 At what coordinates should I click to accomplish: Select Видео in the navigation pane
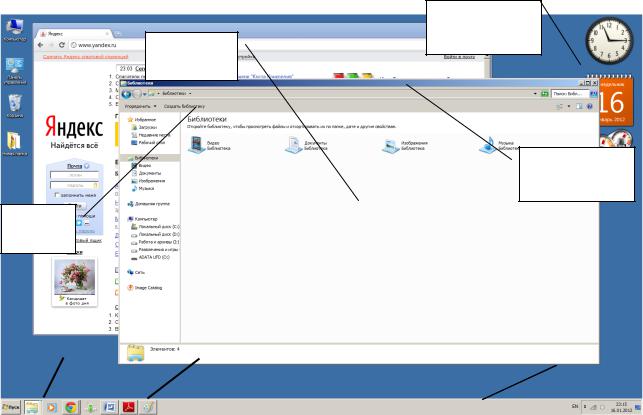point(141,166)
